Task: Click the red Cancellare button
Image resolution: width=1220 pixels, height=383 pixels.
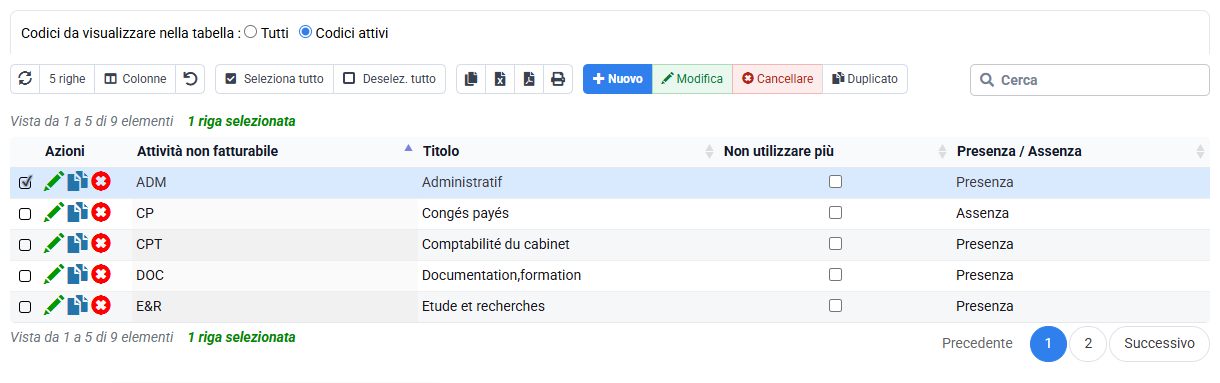Action: [x=777, y=79]
